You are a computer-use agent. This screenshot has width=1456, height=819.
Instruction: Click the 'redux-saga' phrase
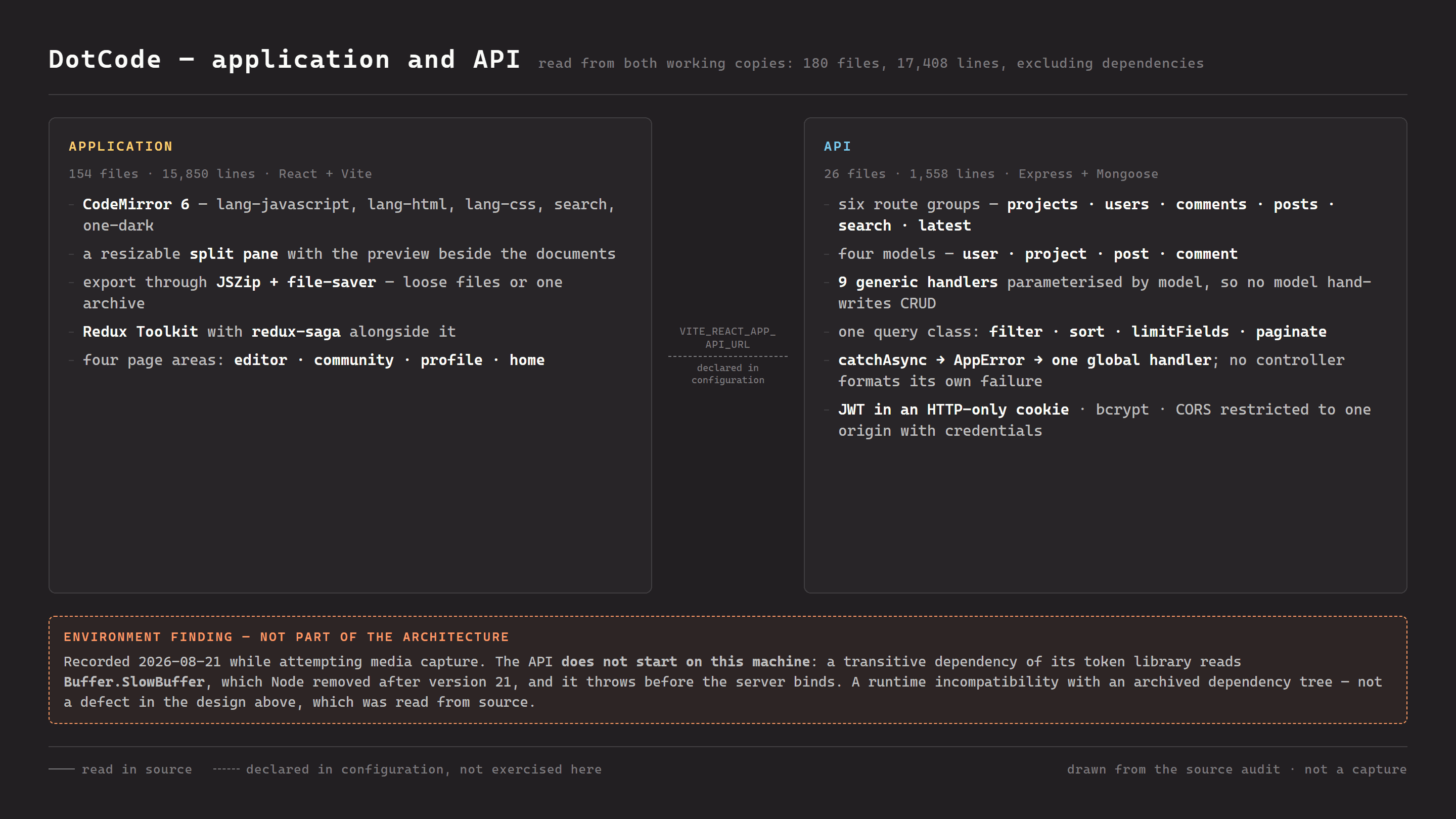[296, 332]
